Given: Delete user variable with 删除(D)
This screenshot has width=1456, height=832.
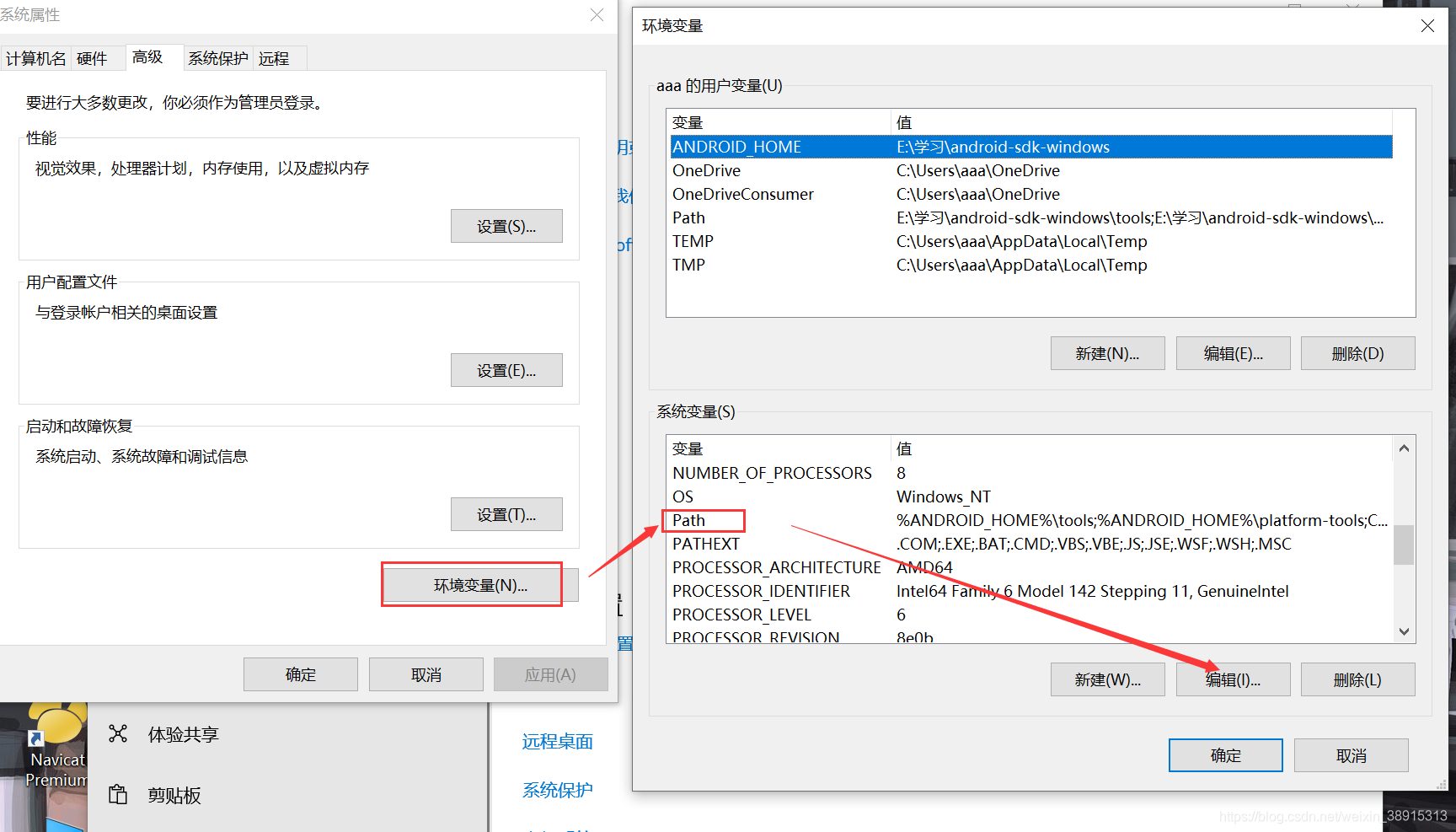Looking at the screenshot, I should [1357, 353].
